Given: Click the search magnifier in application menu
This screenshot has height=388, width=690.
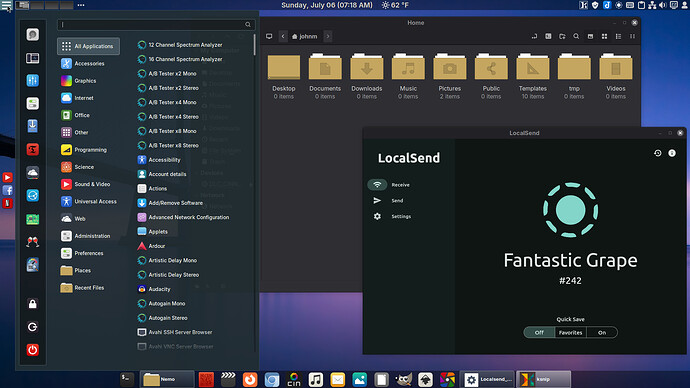Looking at the screenshot, I should 248,25.
